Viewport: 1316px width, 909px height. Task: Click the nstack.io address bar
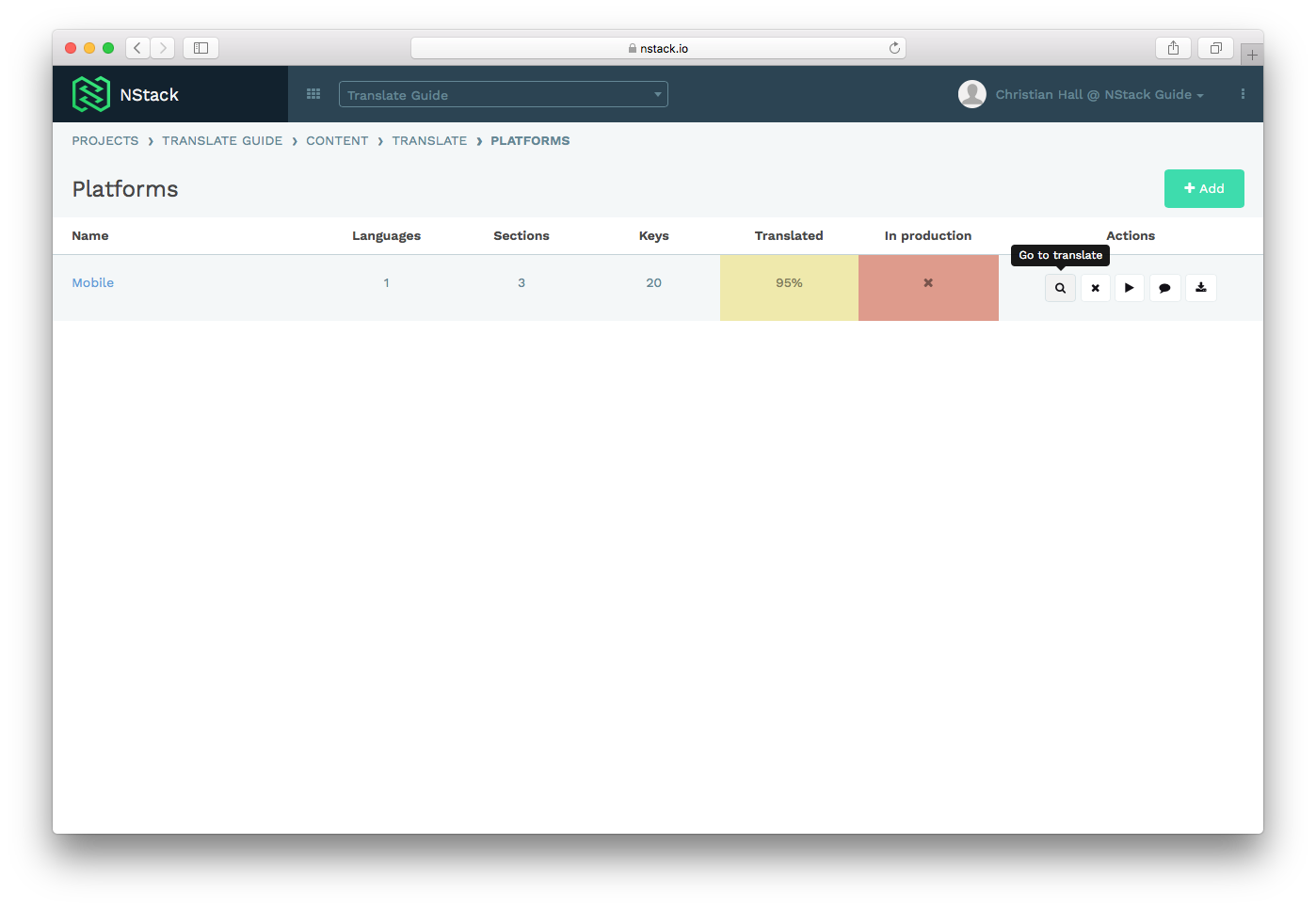click(x=658, y=48)
